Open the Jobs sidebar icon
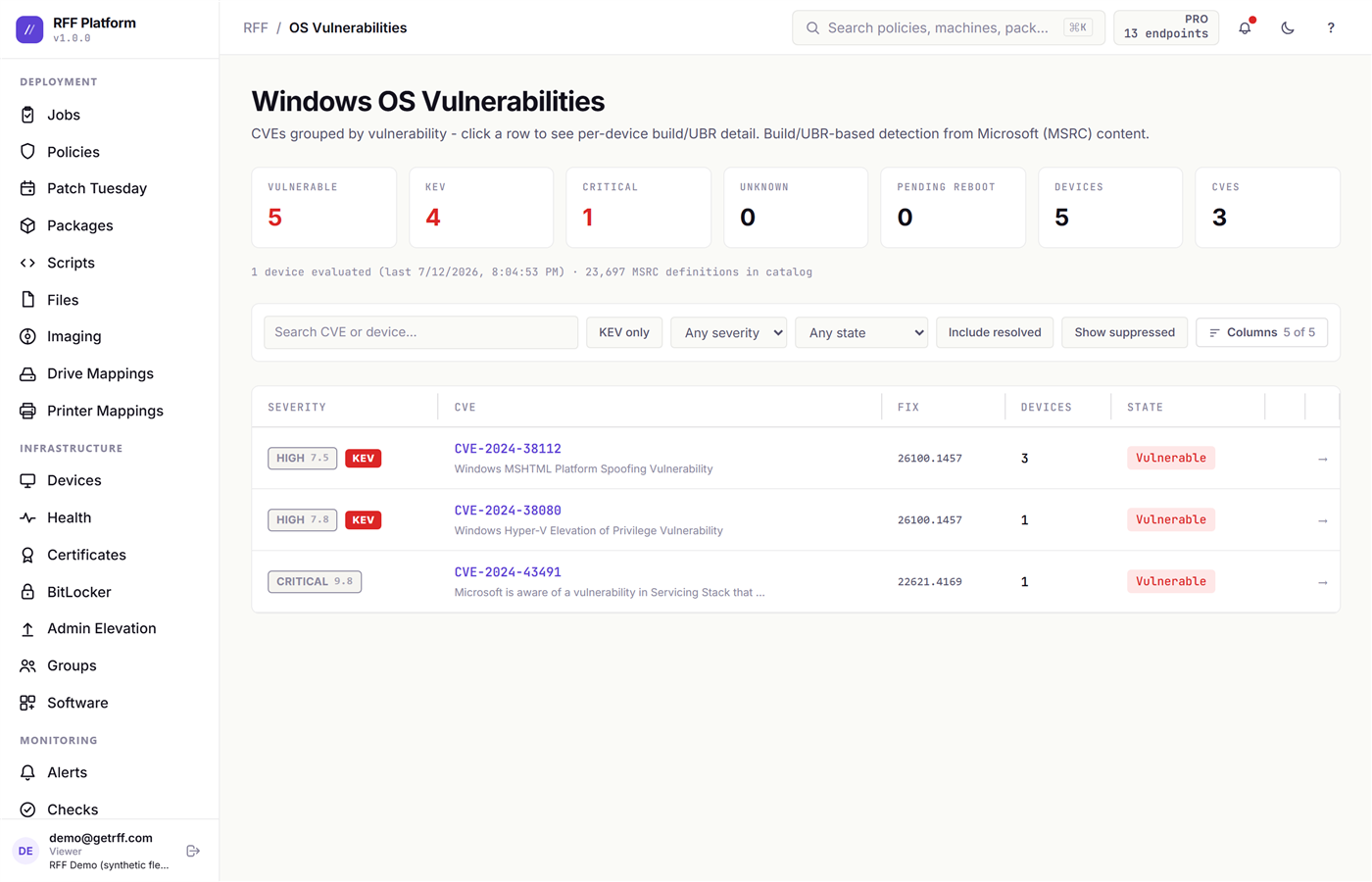This screenshot has width=1372, height=882. coord(27,115)
